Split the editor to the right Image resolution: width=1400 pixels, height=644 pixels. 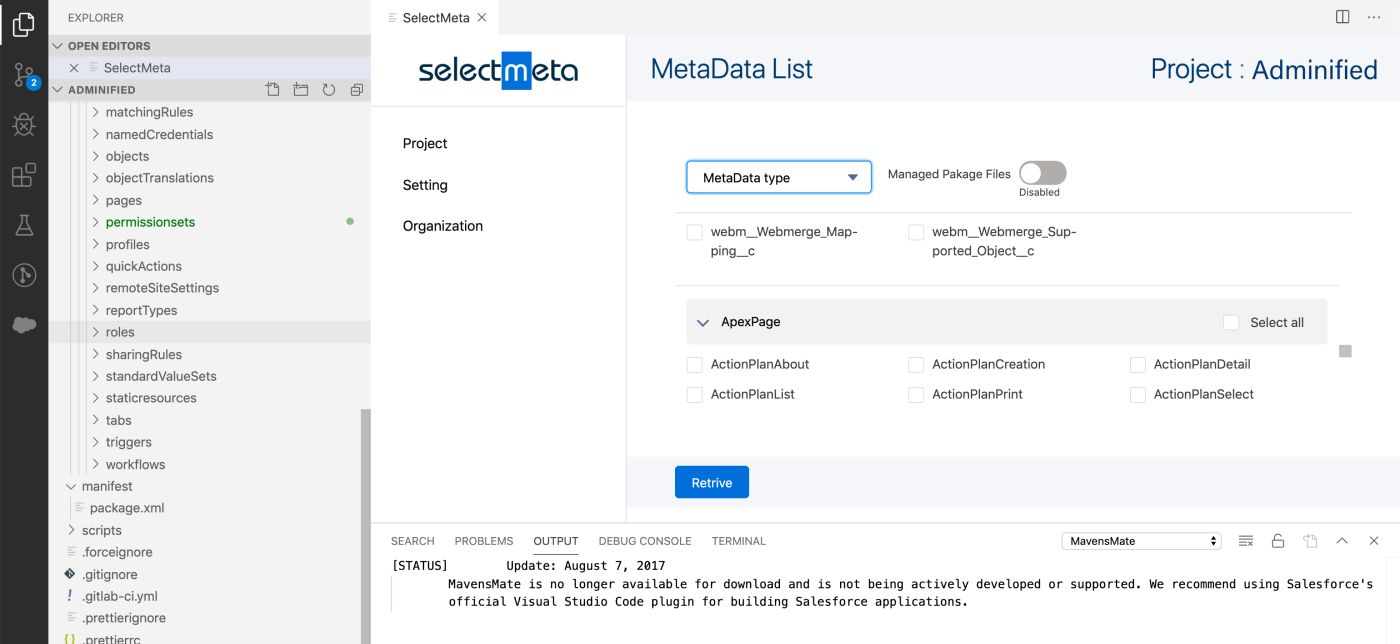[x=1343, y=17]
